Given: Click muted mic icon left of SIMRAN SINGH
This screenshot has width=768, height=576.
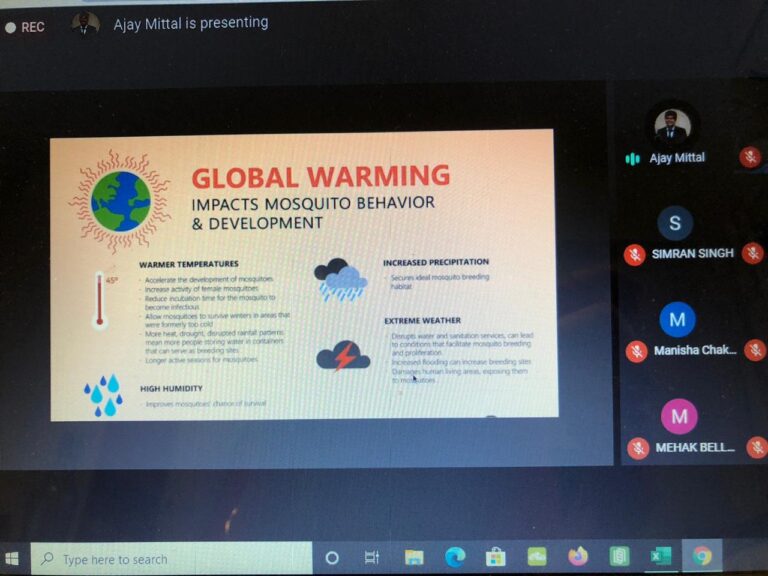Looking at the screenshot, I should [x=634, y=255].
